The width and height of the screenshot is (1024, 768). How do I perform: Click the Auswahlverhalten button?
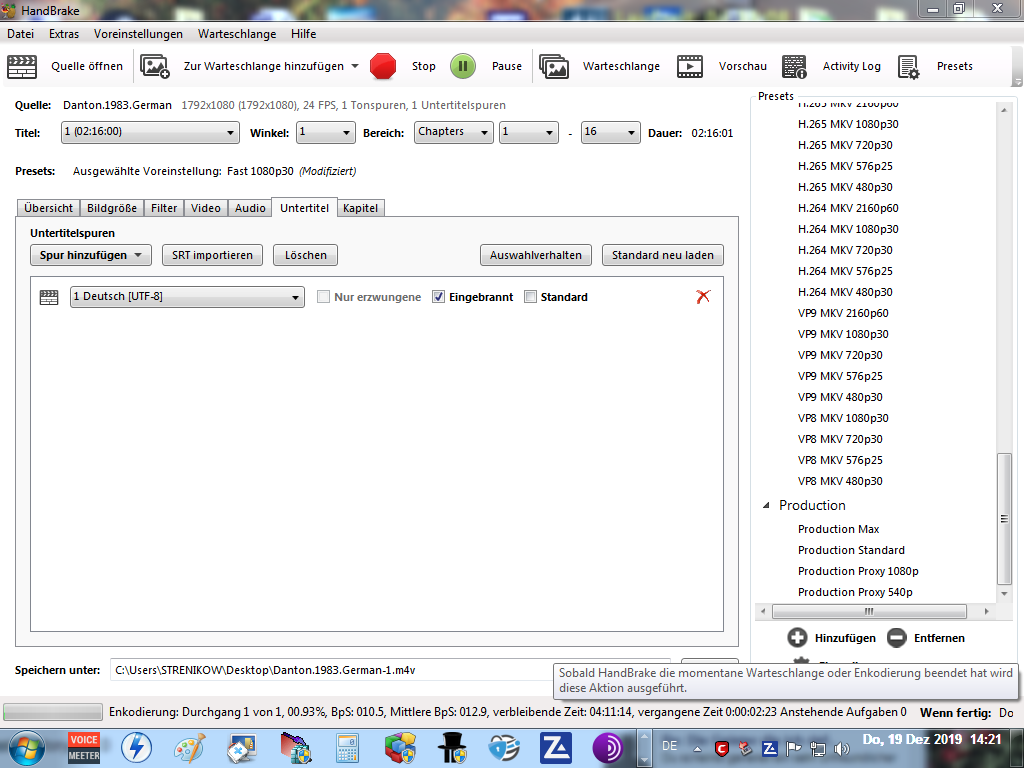coord(536,255)
